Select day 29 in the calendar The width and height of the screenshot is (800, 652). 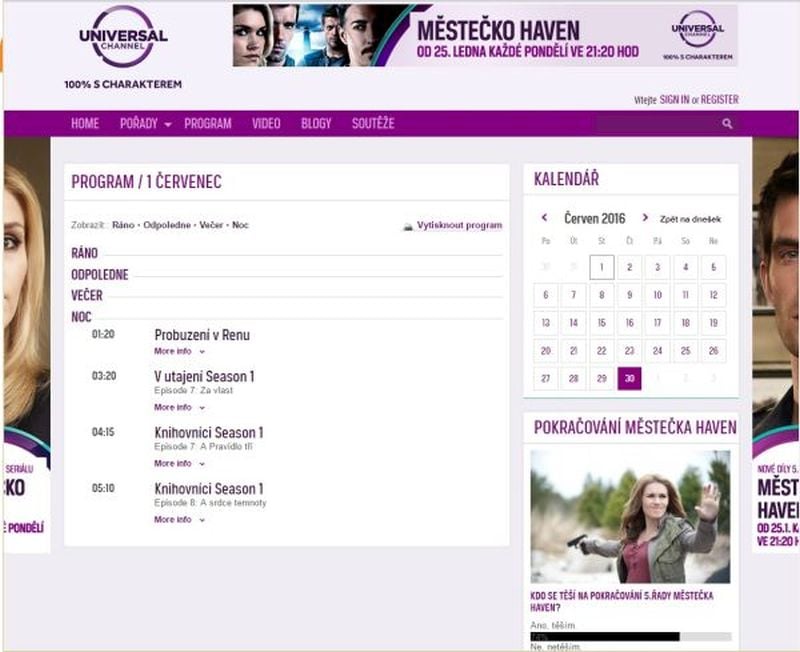[602, 379]
